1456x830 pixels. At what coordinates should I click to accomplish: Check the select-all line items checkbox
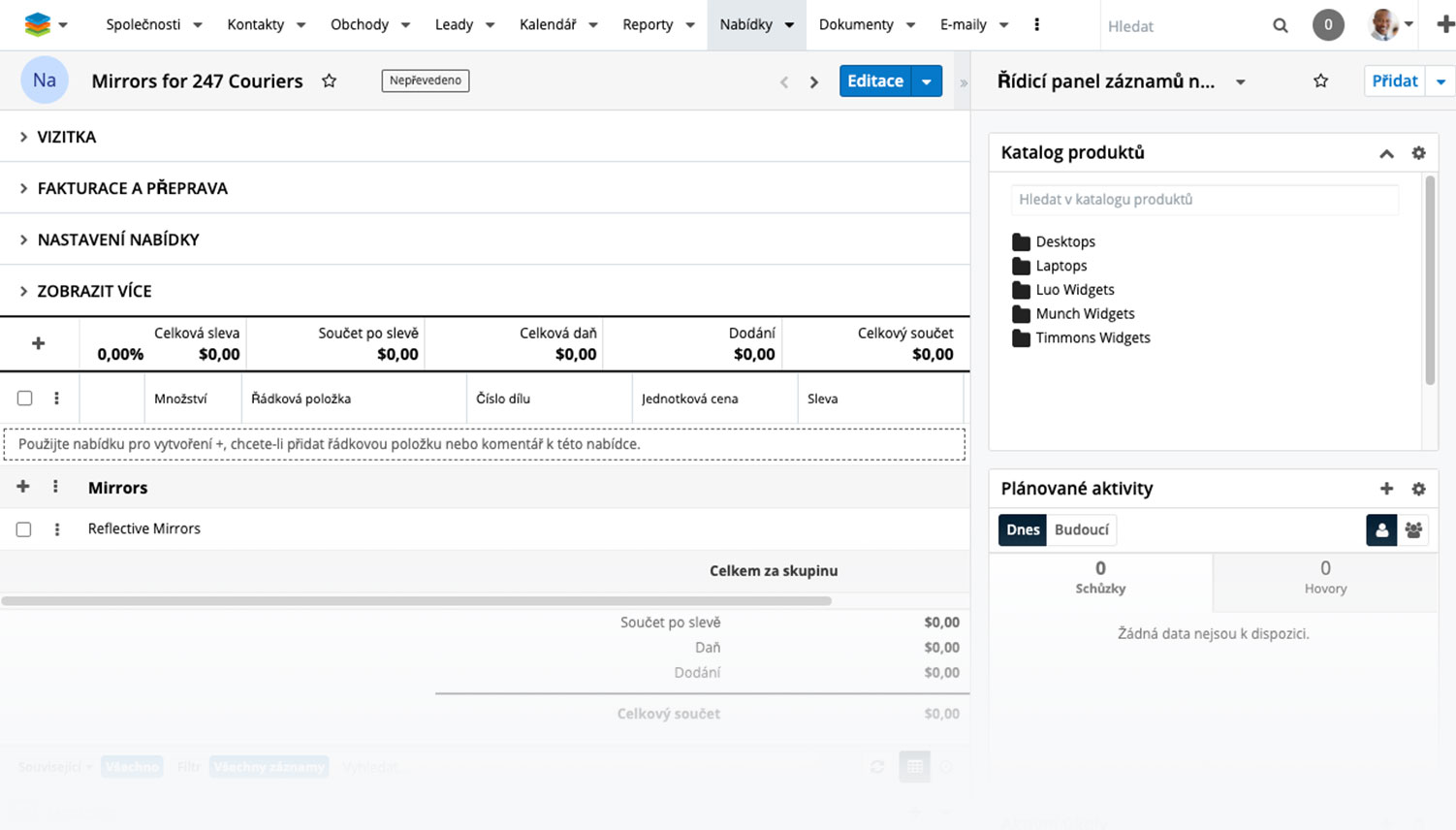[x=25, y=399]
